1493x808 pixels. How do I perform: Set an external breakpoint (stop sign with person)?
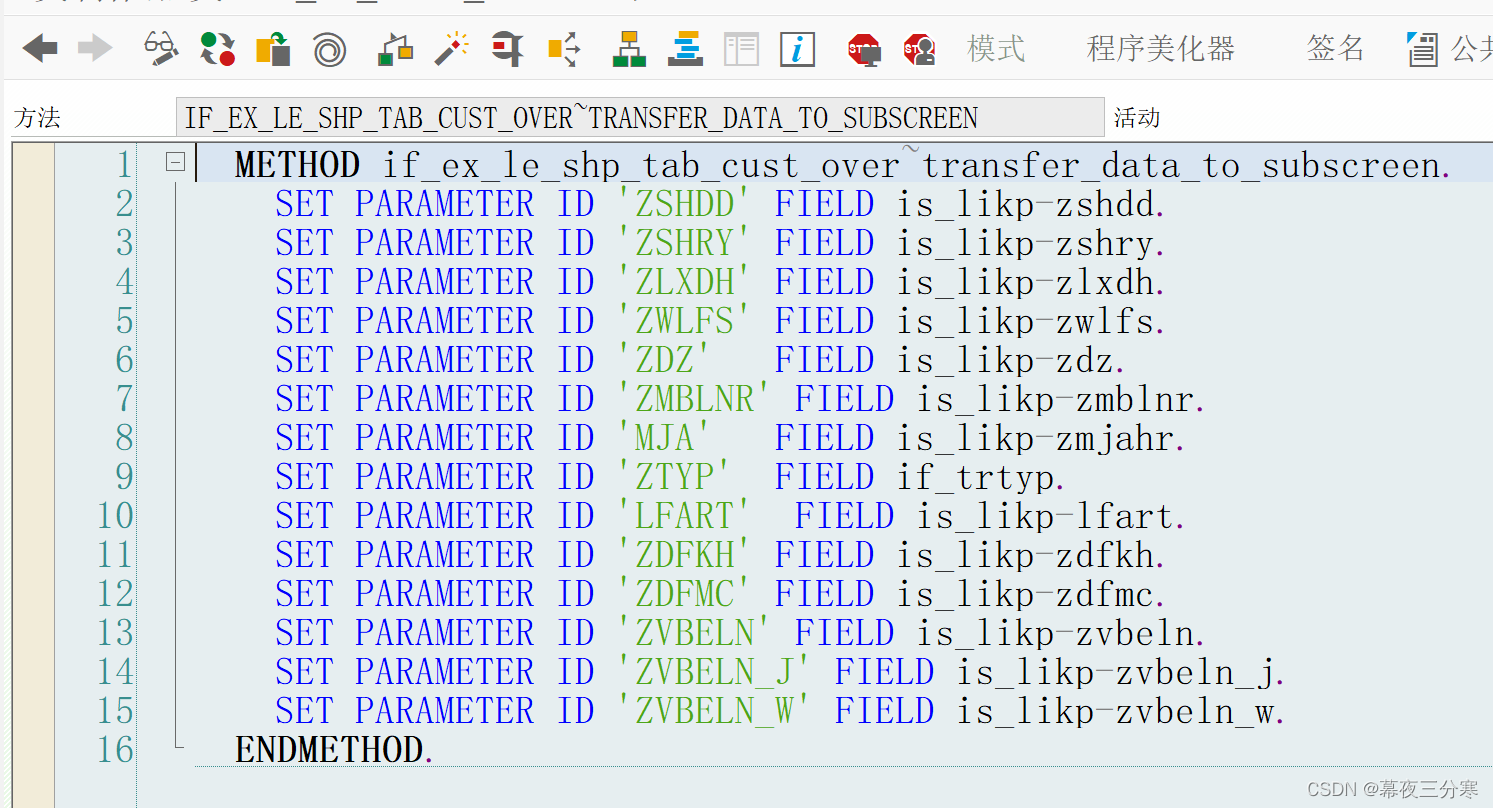point(919,47)
